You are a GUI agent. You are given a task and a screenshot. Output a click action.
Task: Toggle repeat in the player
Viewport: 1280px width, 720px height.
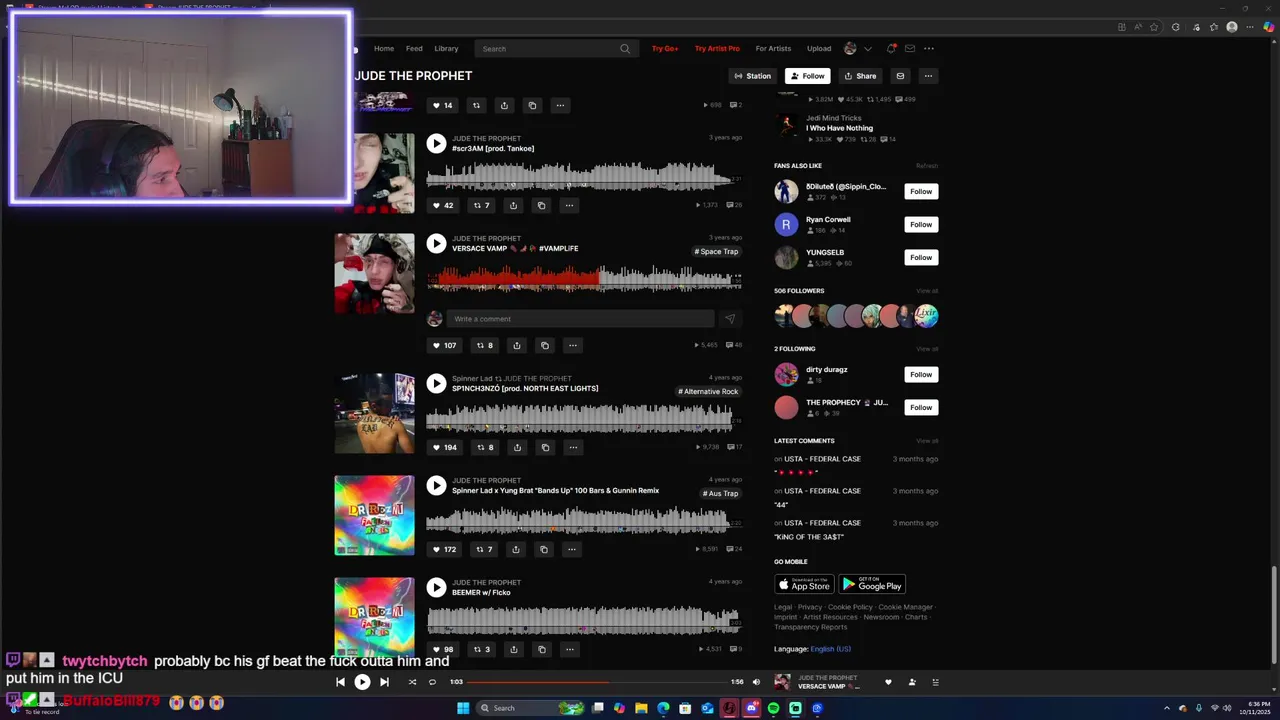pyautogui.click(x=432, y=682)
